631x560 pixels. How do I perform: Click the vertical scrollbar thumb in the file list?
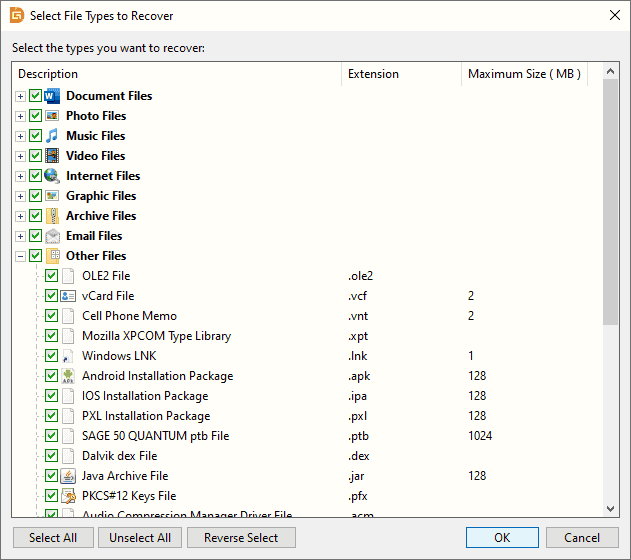pos(610,200)
